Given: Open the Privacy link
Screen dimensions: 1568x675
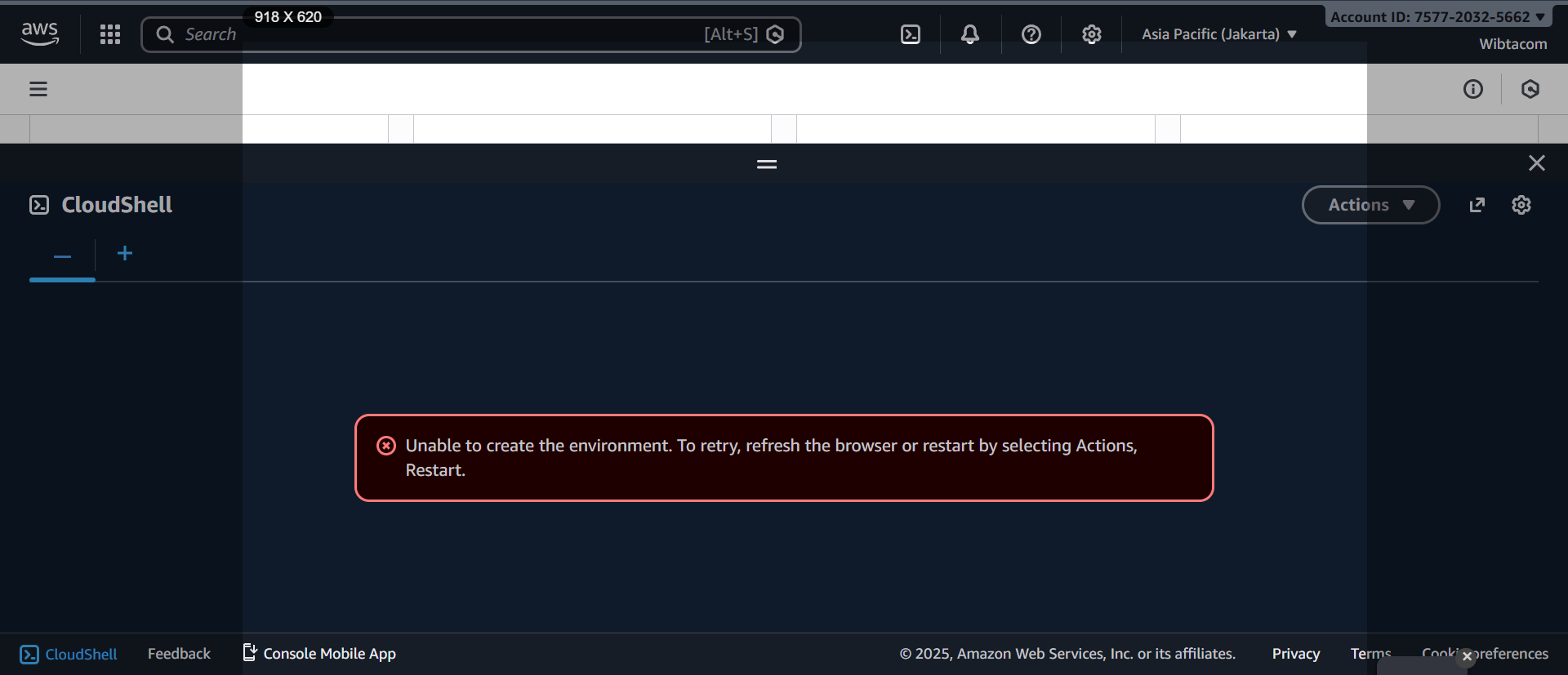Looking at the screenshot, I should pos(1295,654).
